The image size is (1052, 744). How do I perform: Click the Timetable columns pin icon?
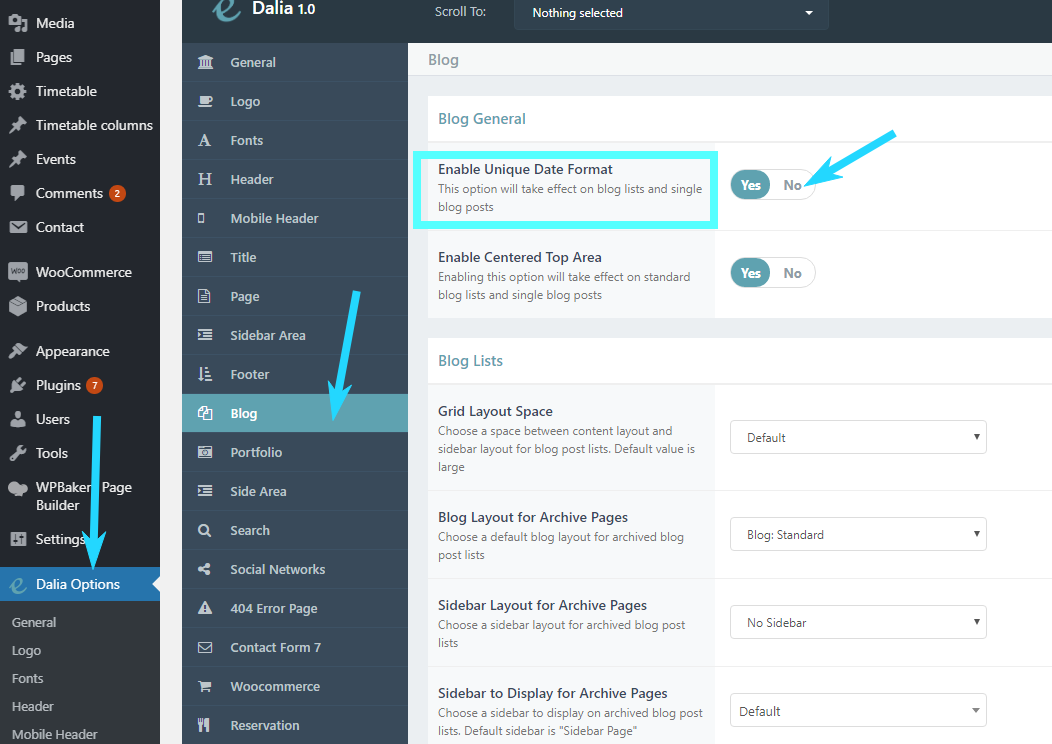click(x=18, y=125)
